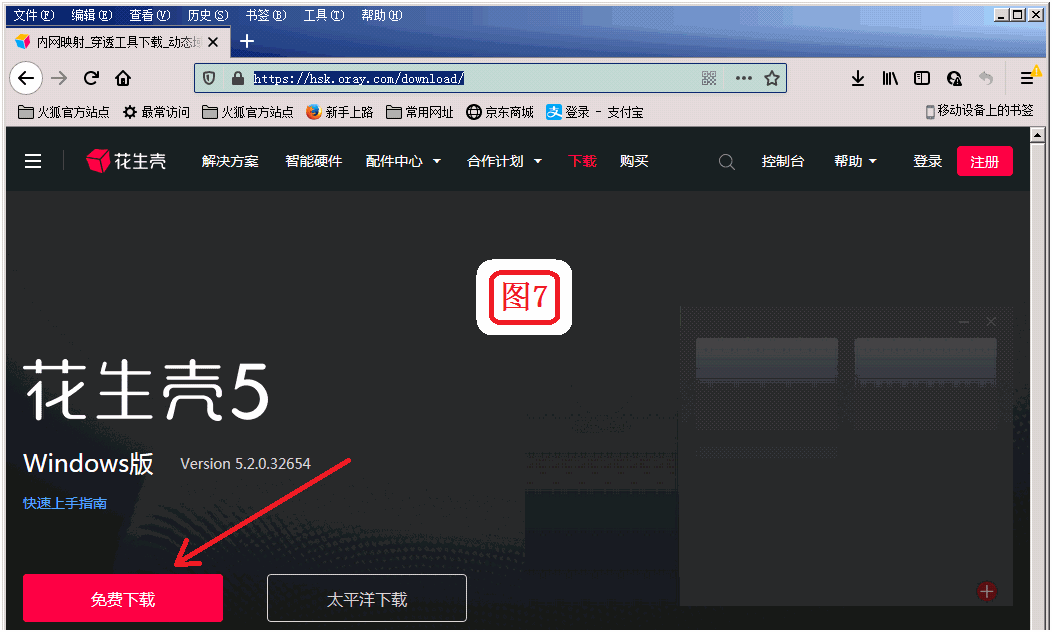Screen dimensions: 1052x632
Task: Go back with the browser back arrow
Action: coord(26,78)
